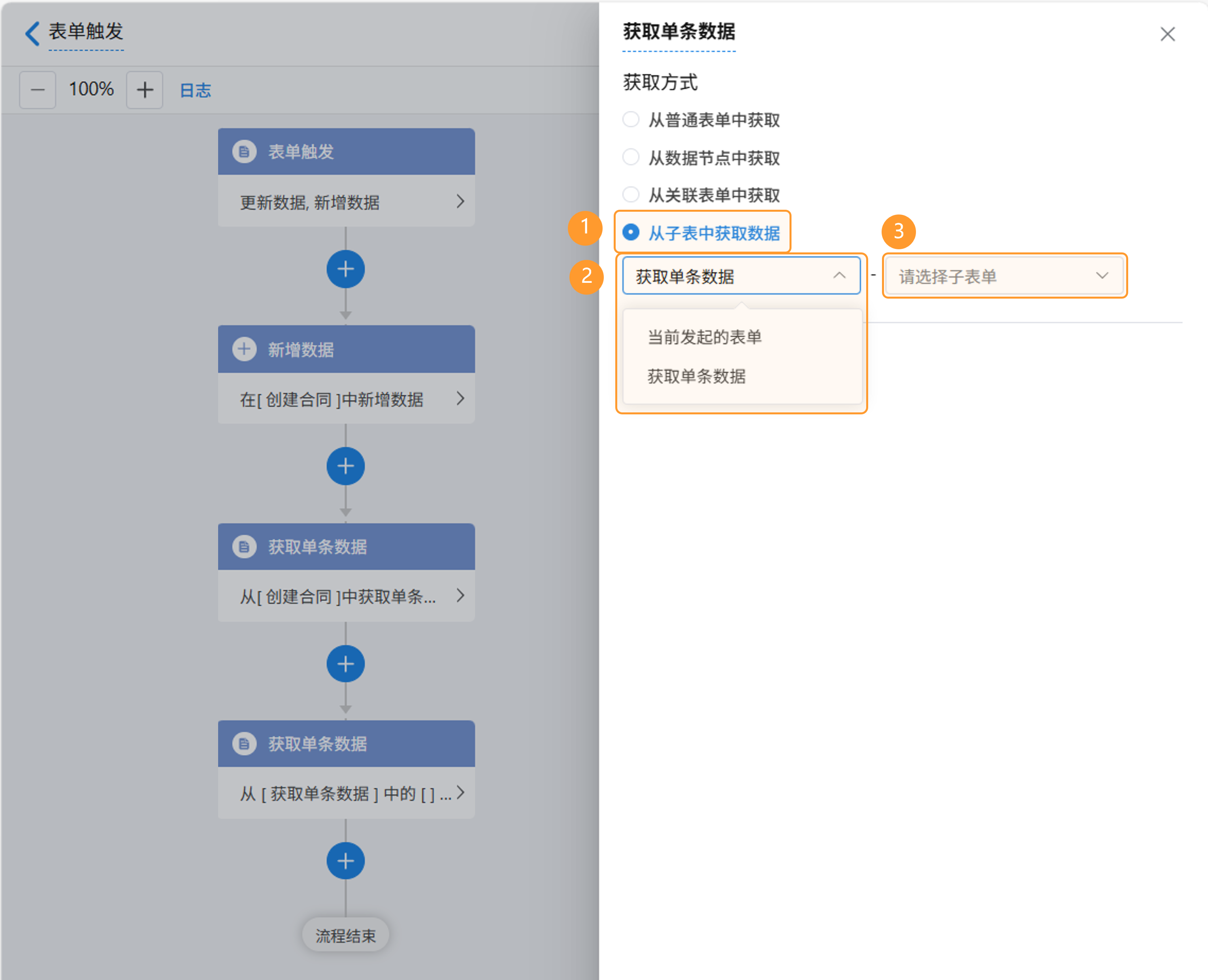Viewport: 1208px width, 980px height.
Task: Click the plus icon in 新增数据 node header
Action: (244, 350)
